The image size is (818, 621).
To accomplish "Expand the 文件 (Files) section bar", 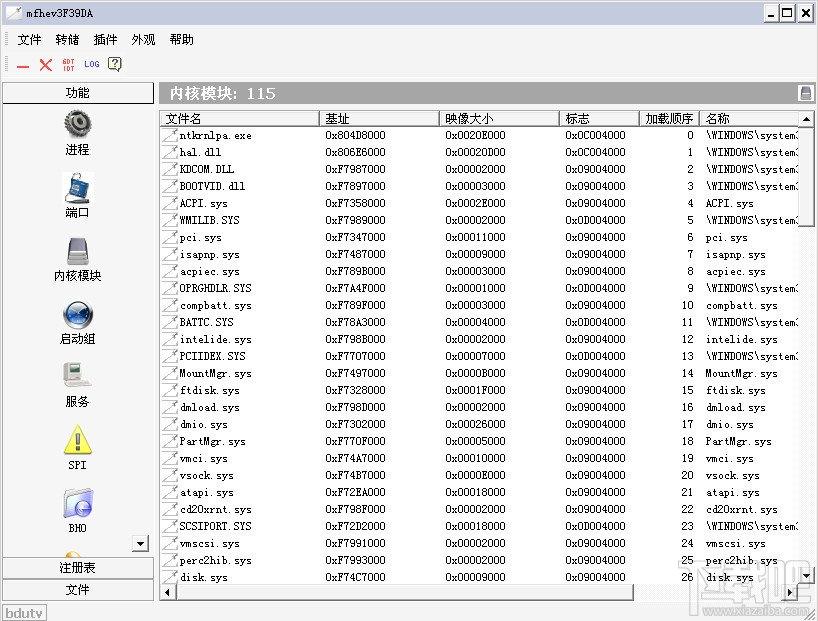I will (77, 587).
